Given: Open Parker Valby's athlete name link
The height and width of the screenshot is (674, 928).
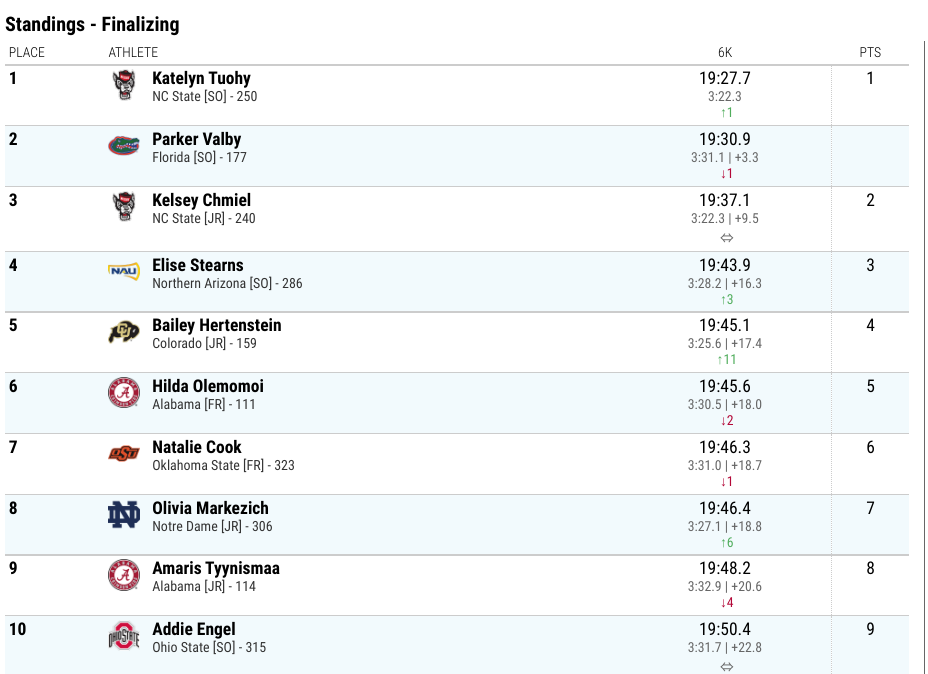Looking at the screenshot, I should (196, 139).
